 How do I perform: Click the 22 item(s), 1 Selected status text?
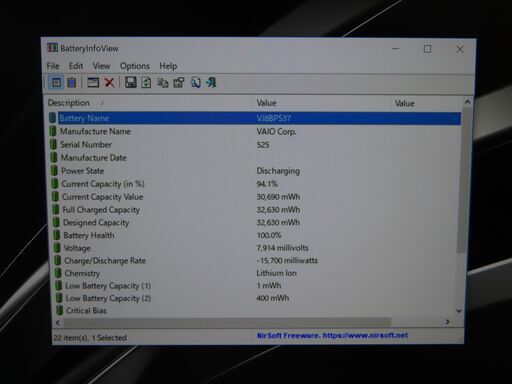point(90,338)
